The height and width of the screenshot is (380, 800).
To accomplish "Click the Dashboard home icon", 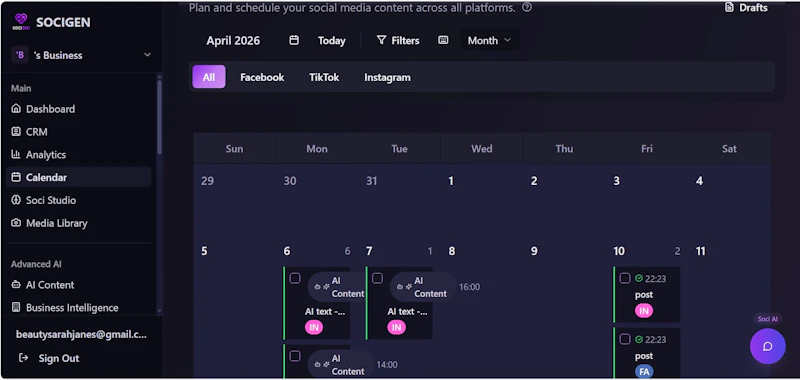I will tap(16, 109).
